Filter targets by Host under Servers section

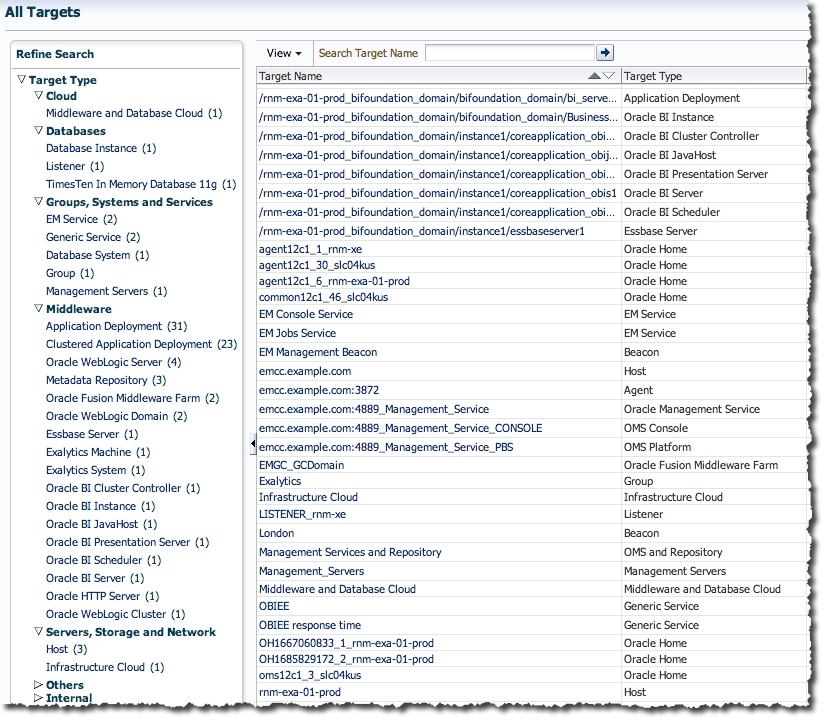click(x=57, y=648)
